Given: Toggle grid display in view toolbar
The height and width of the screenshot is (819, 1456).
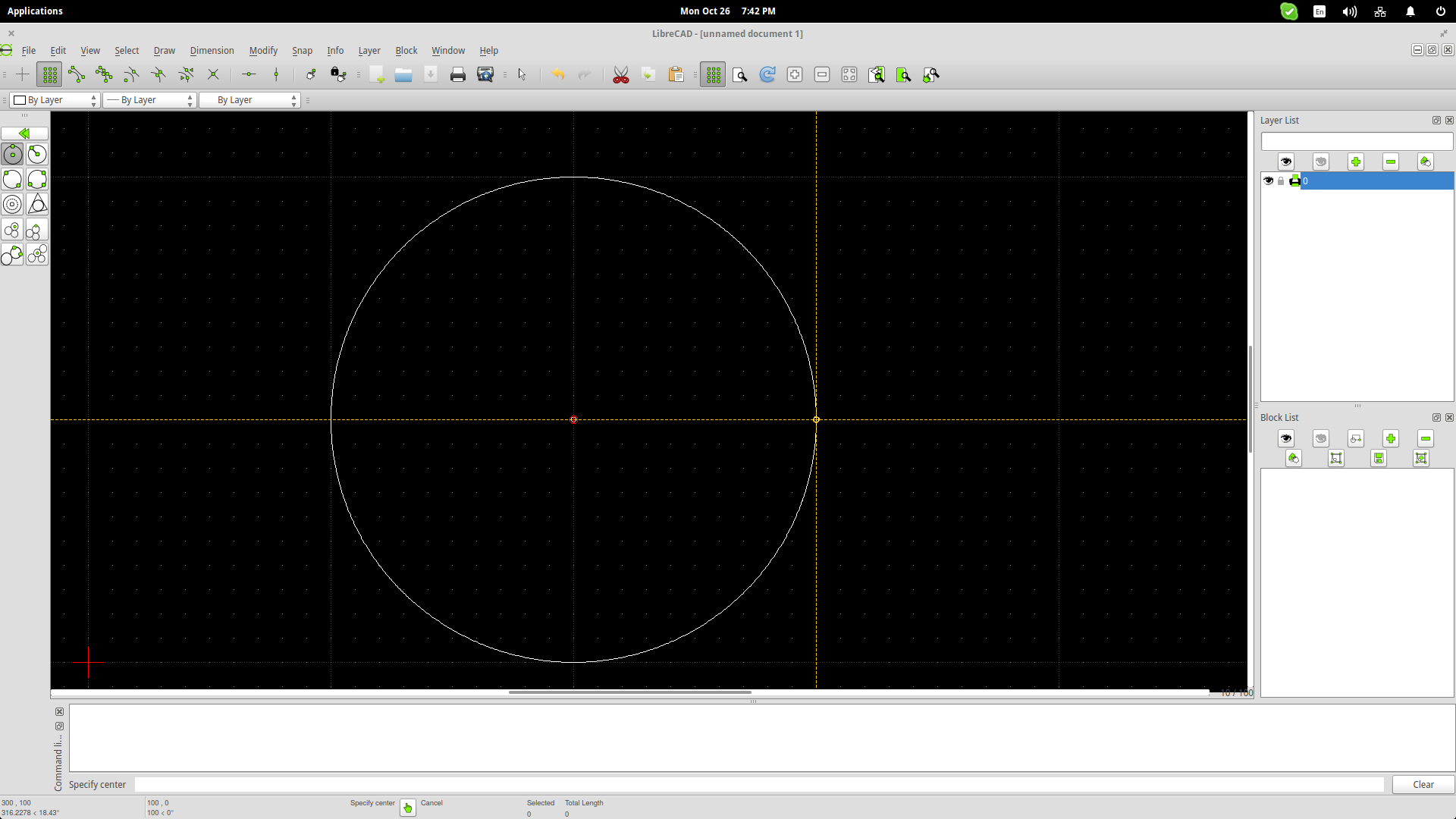Looking at the screenshot, I should tap(713, 74).
